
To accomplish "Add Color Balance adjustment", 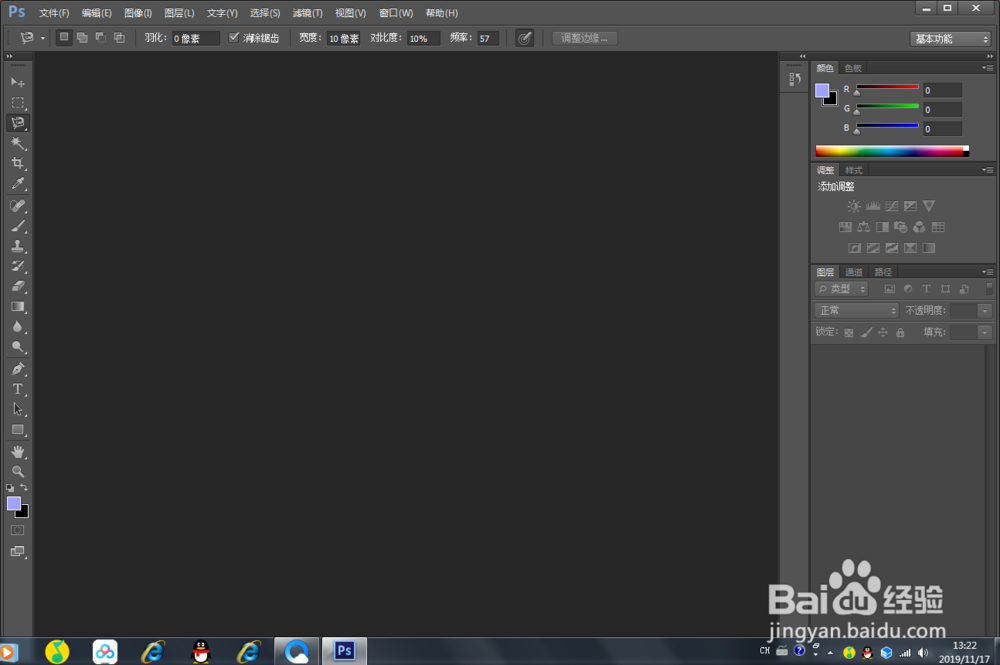I will (x=864, y=227).
